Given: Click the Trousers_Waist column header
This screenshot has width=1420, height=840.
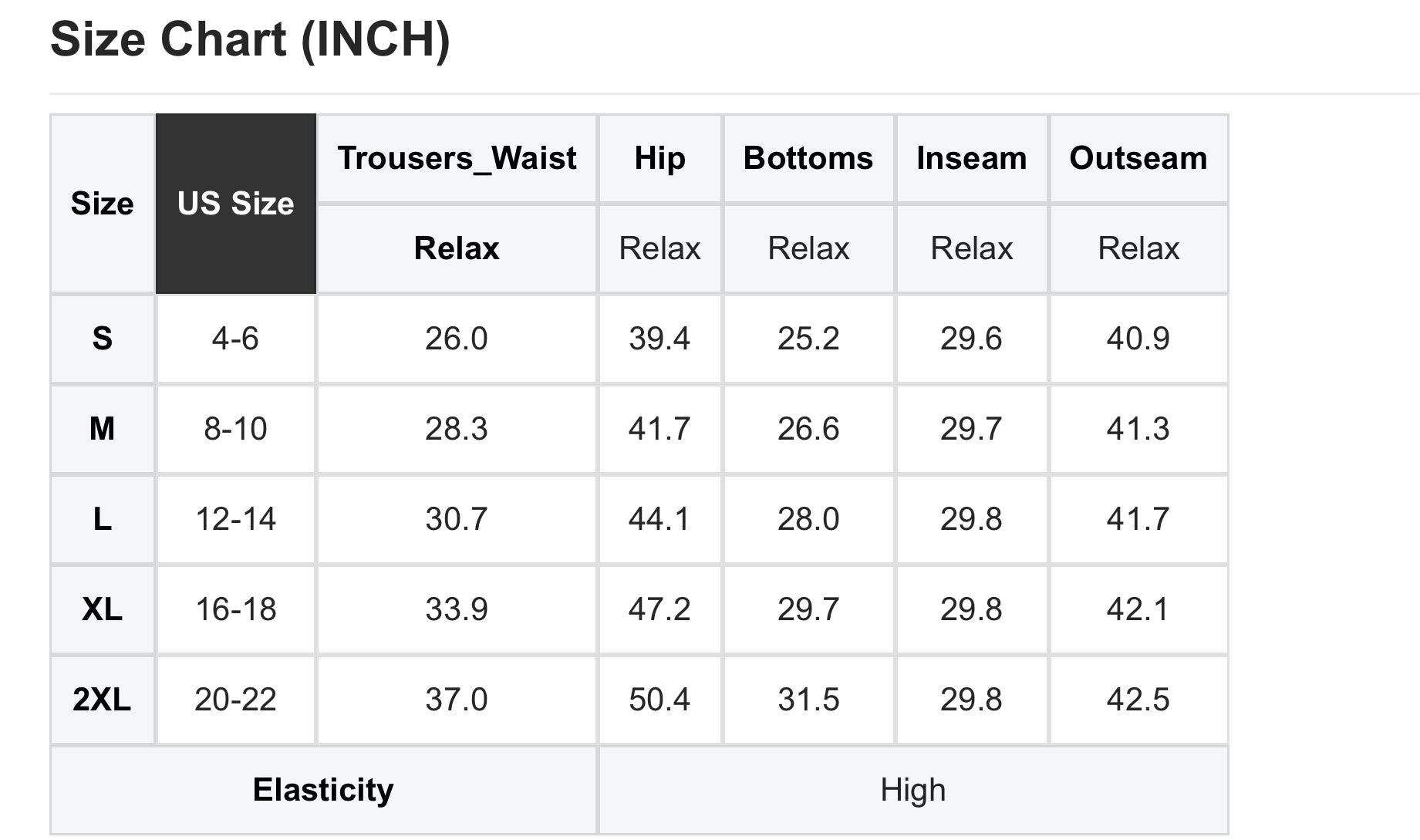Looking at the screenshot, I should [457, 158].
